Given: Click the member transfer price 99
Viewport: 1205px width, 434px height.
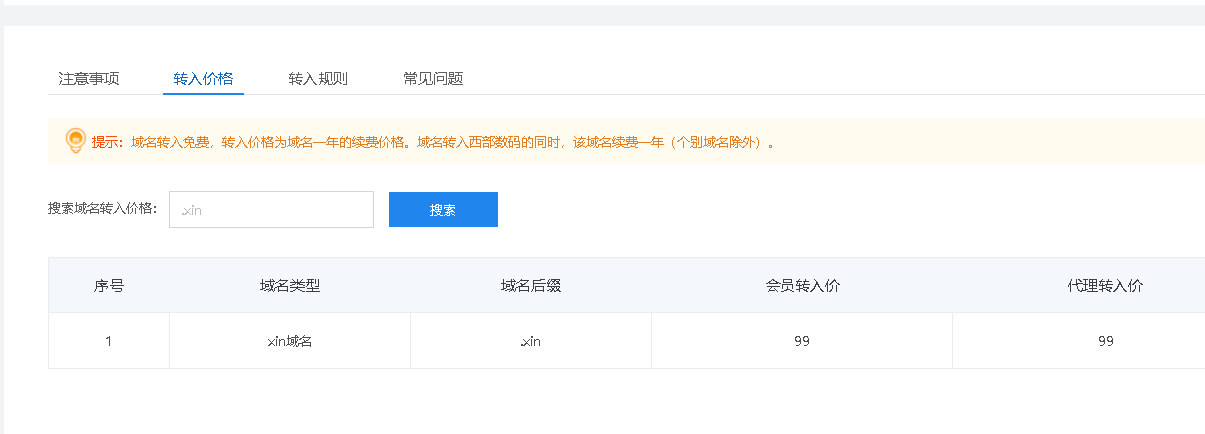Looking at the screenshot, I should 802,341.
